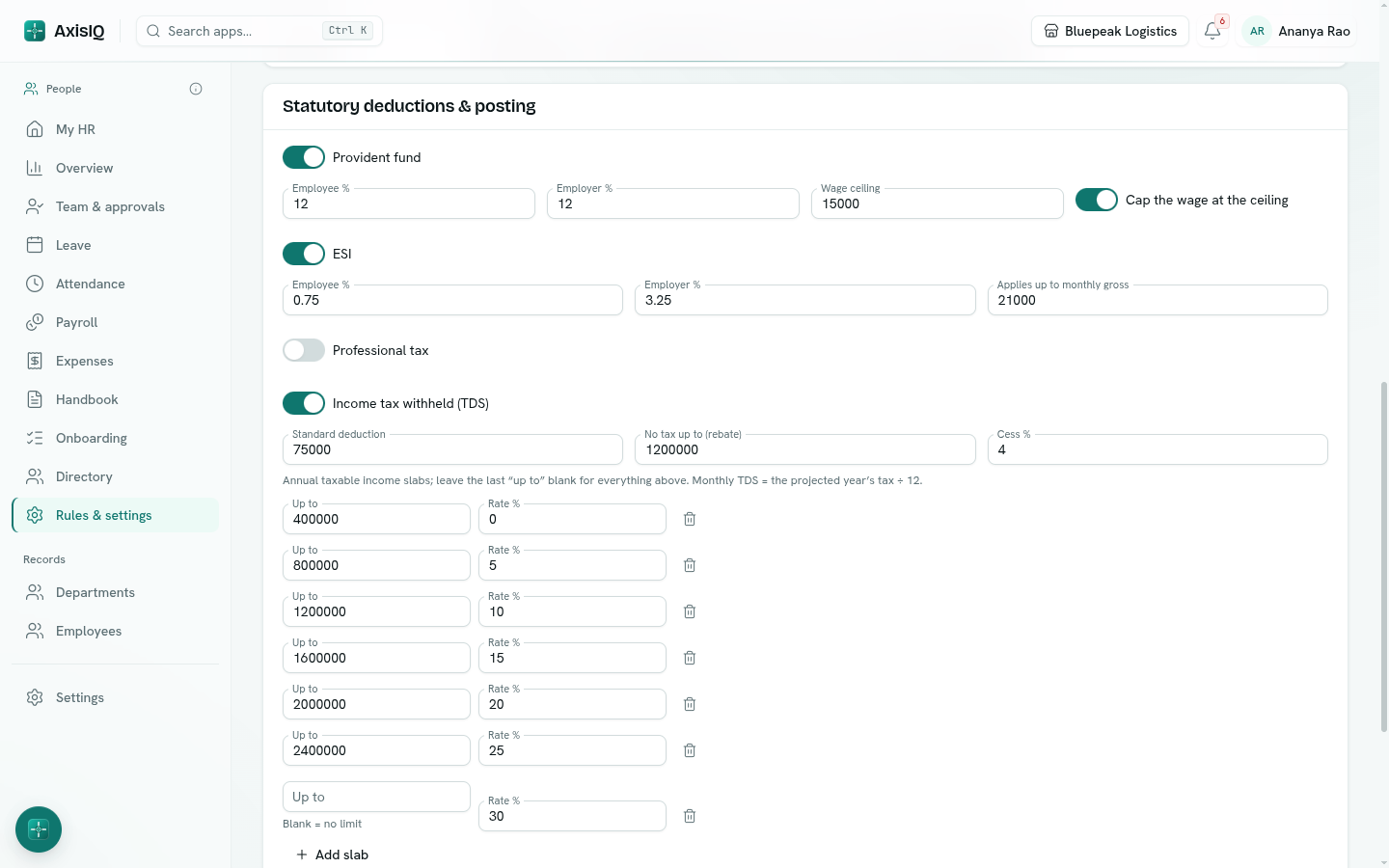Toggle Income tax withheld (TDS)
The width and height of the screenshot is (1389, 868).
[304, 403]
